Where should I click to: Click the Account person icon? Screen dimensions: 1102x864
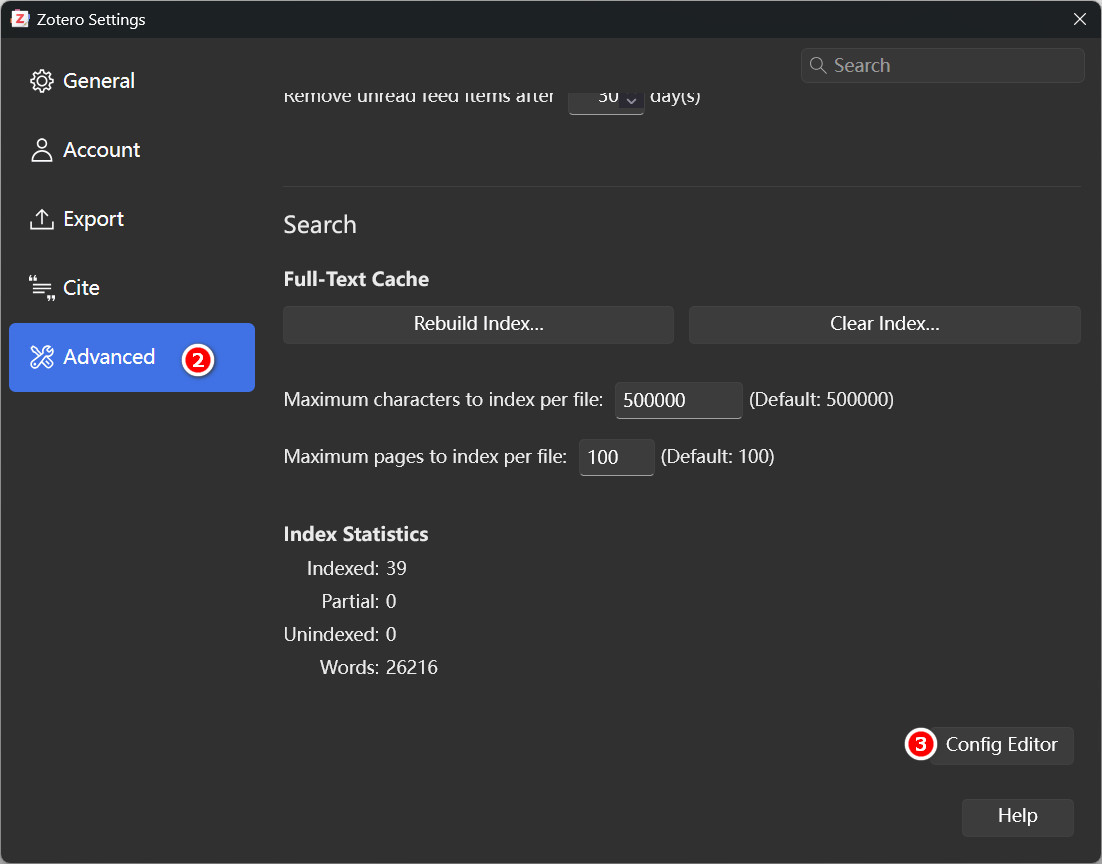coord(41,150)
